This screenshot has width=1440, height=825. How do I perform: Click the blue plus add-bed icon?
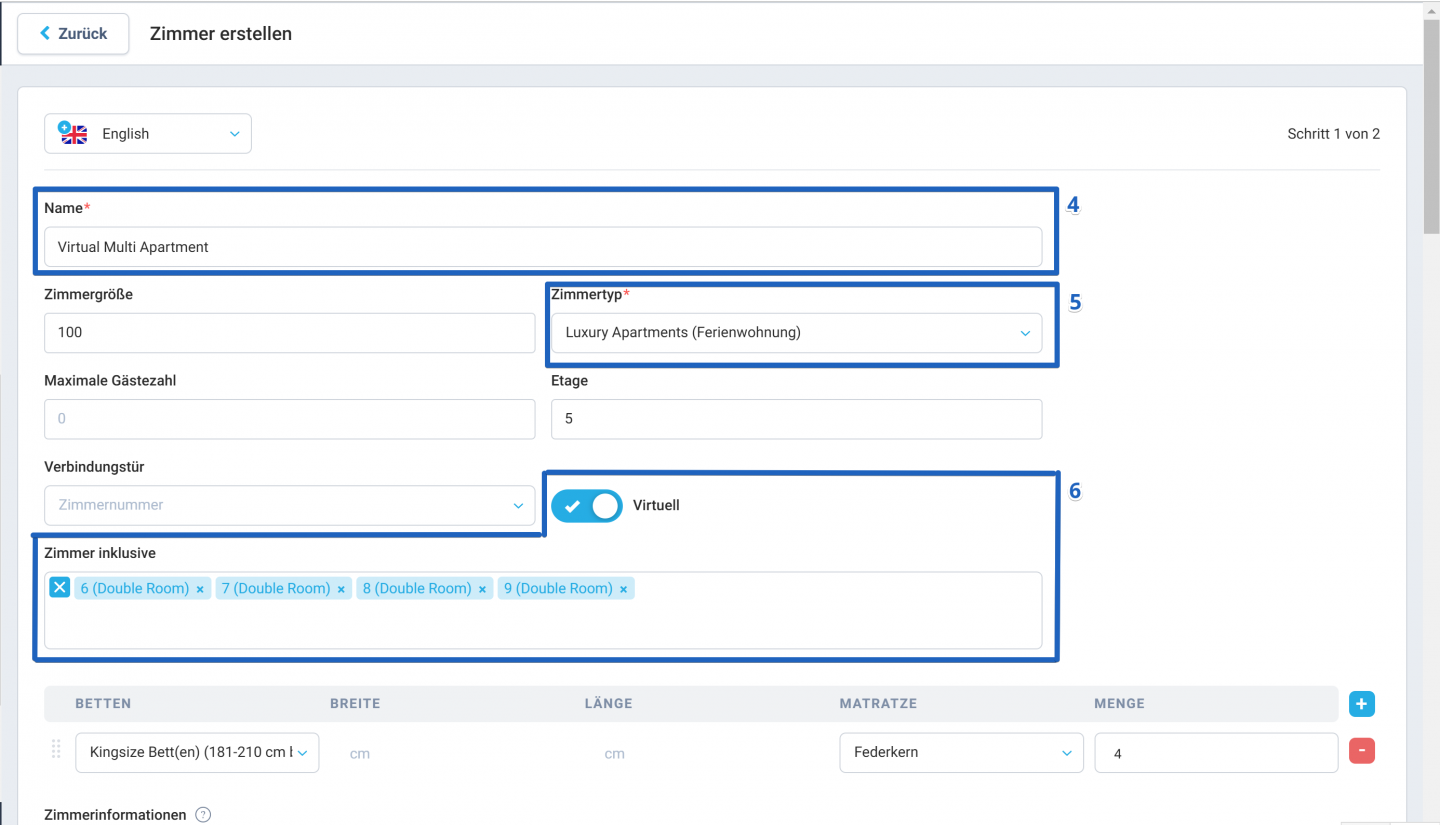pyautogui.click(x=1361, y=704)
